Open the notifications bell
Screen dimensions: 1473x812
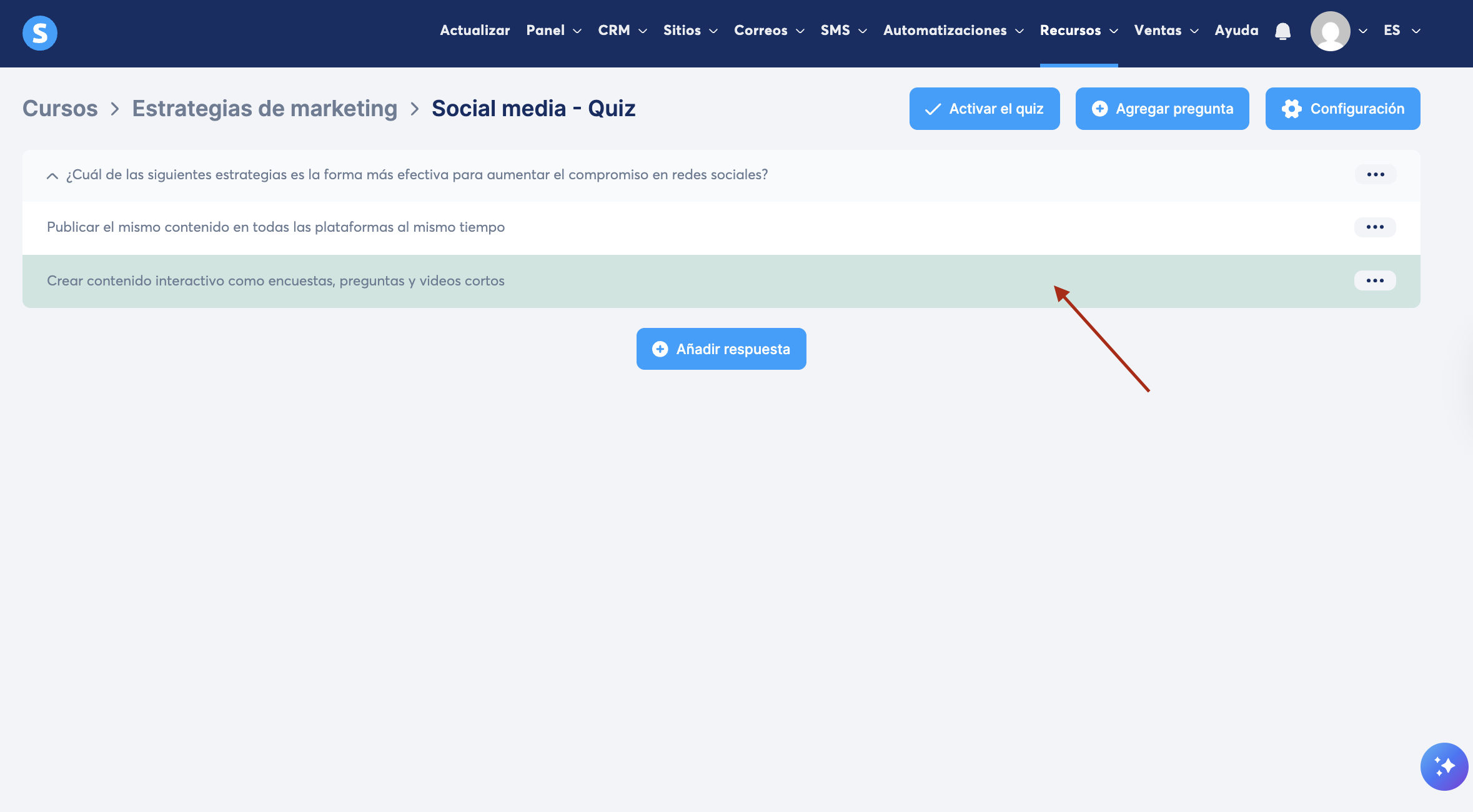[x=1282, y=31]
